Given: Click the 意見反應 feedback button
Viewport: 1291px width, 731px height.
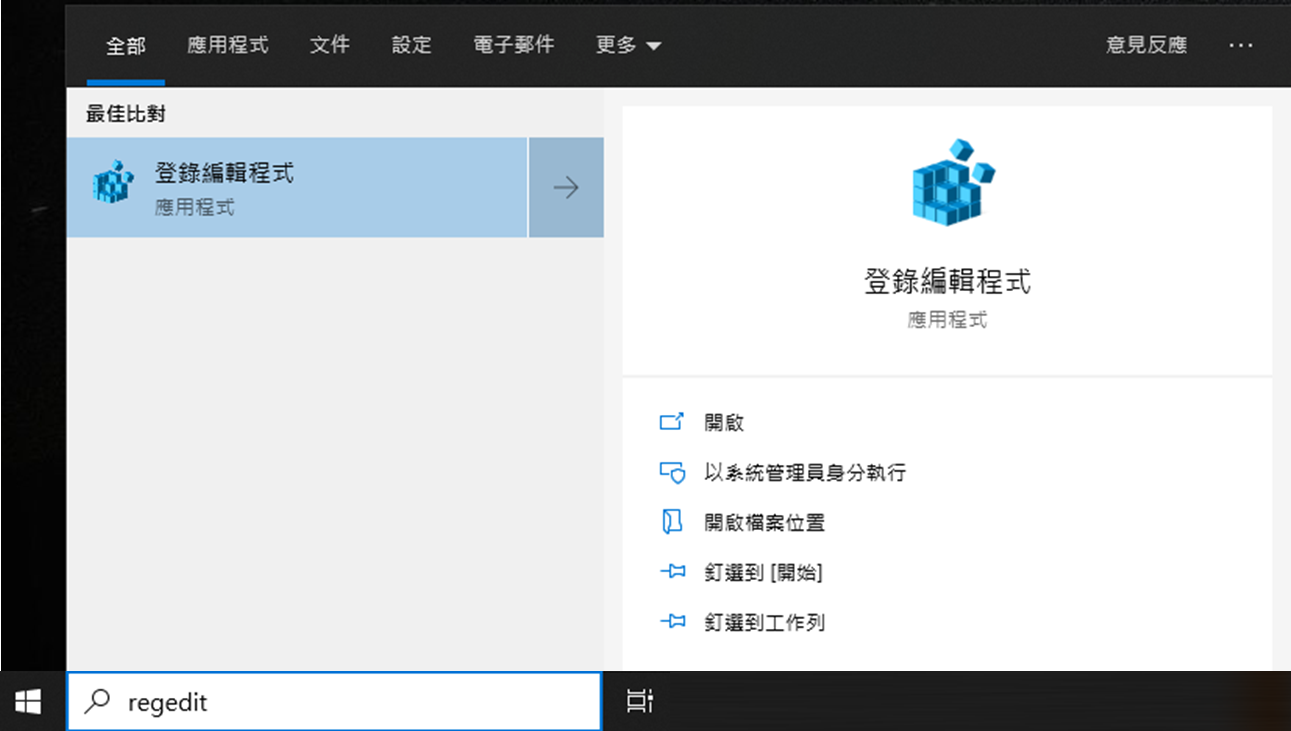Looking at the screenshot, I should point(1146,45).
